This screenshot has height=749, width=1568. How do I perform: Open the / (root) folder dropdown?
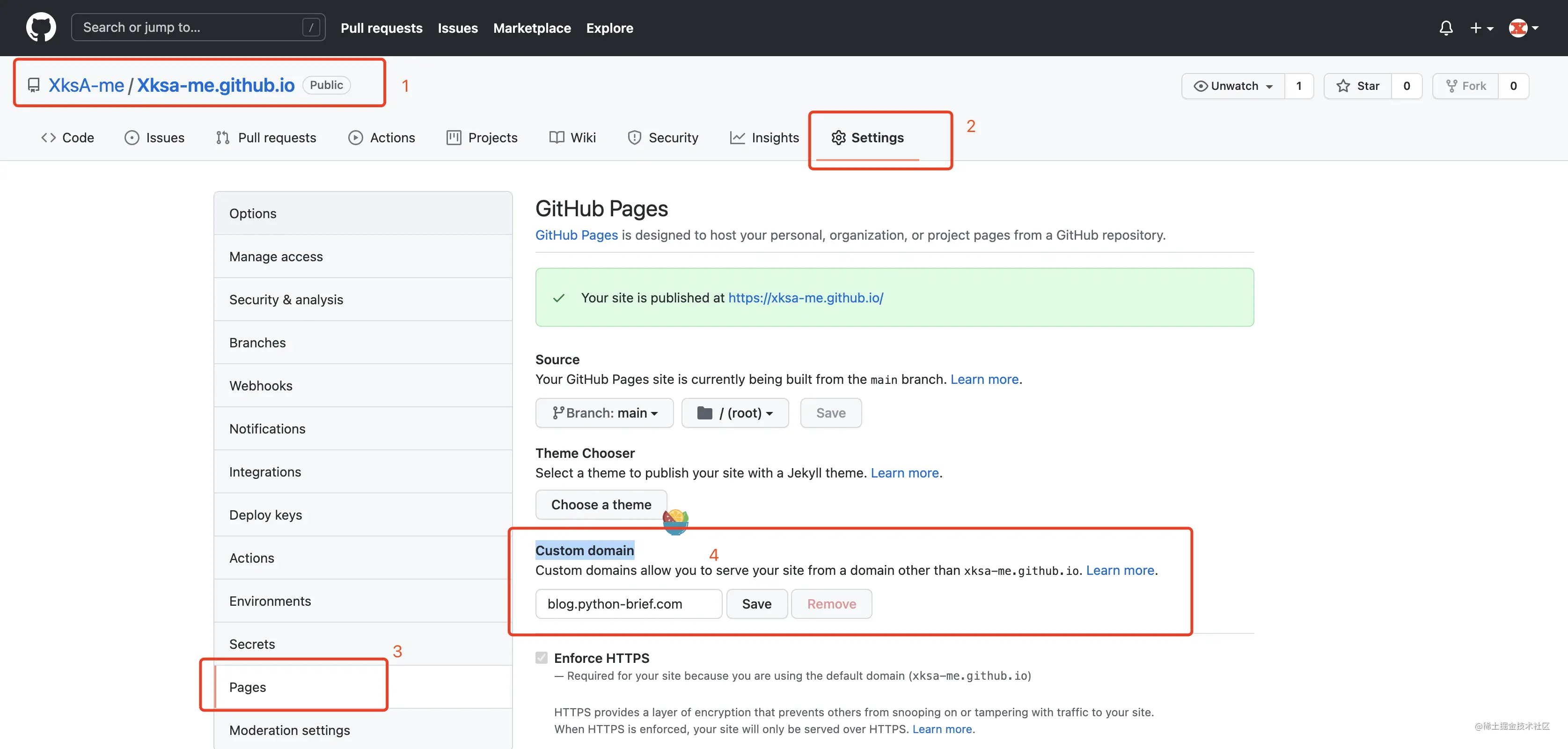coord(735,413)
